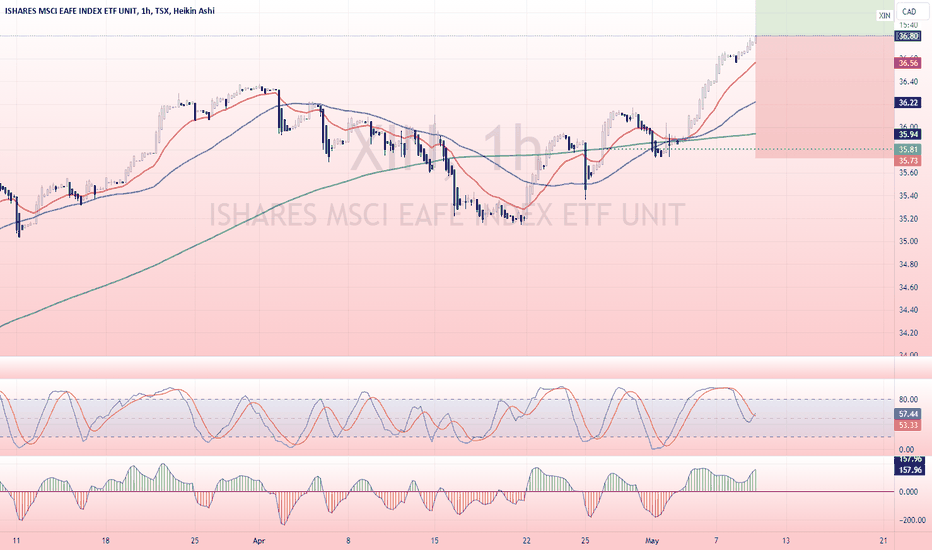Click the -200.00 histogram scale value
932x550 pixels.
912,520
